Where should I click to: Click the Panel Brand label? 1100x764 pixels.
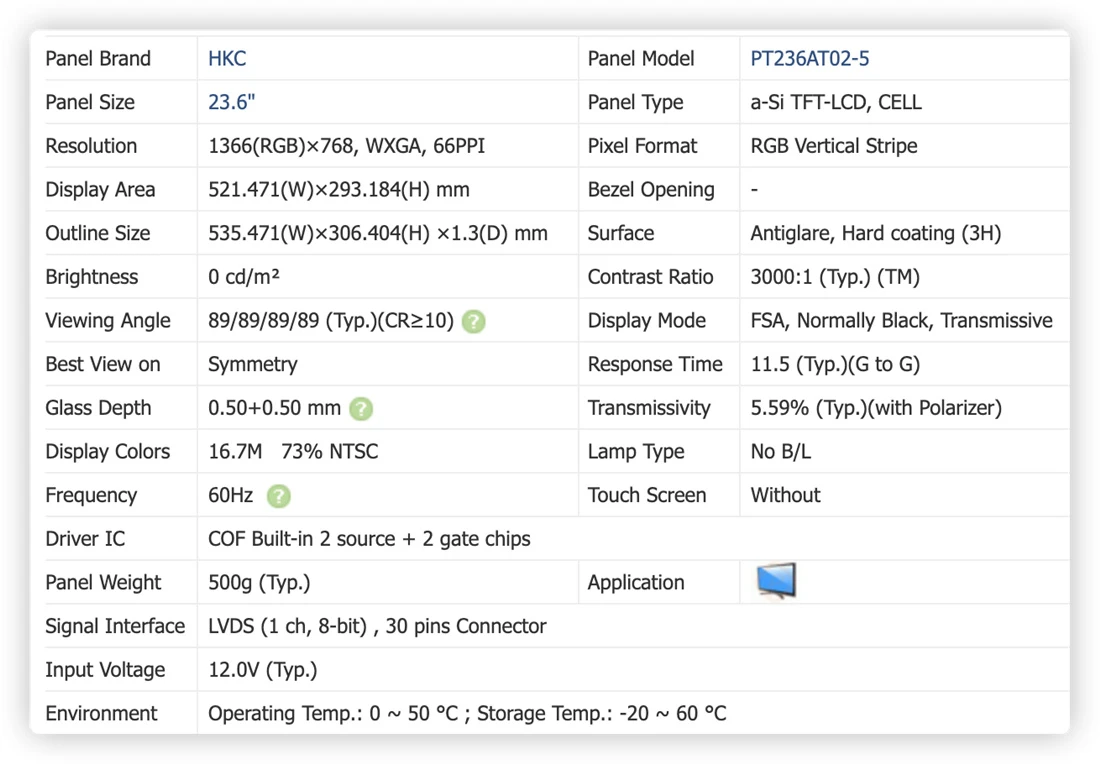point(98,58)
